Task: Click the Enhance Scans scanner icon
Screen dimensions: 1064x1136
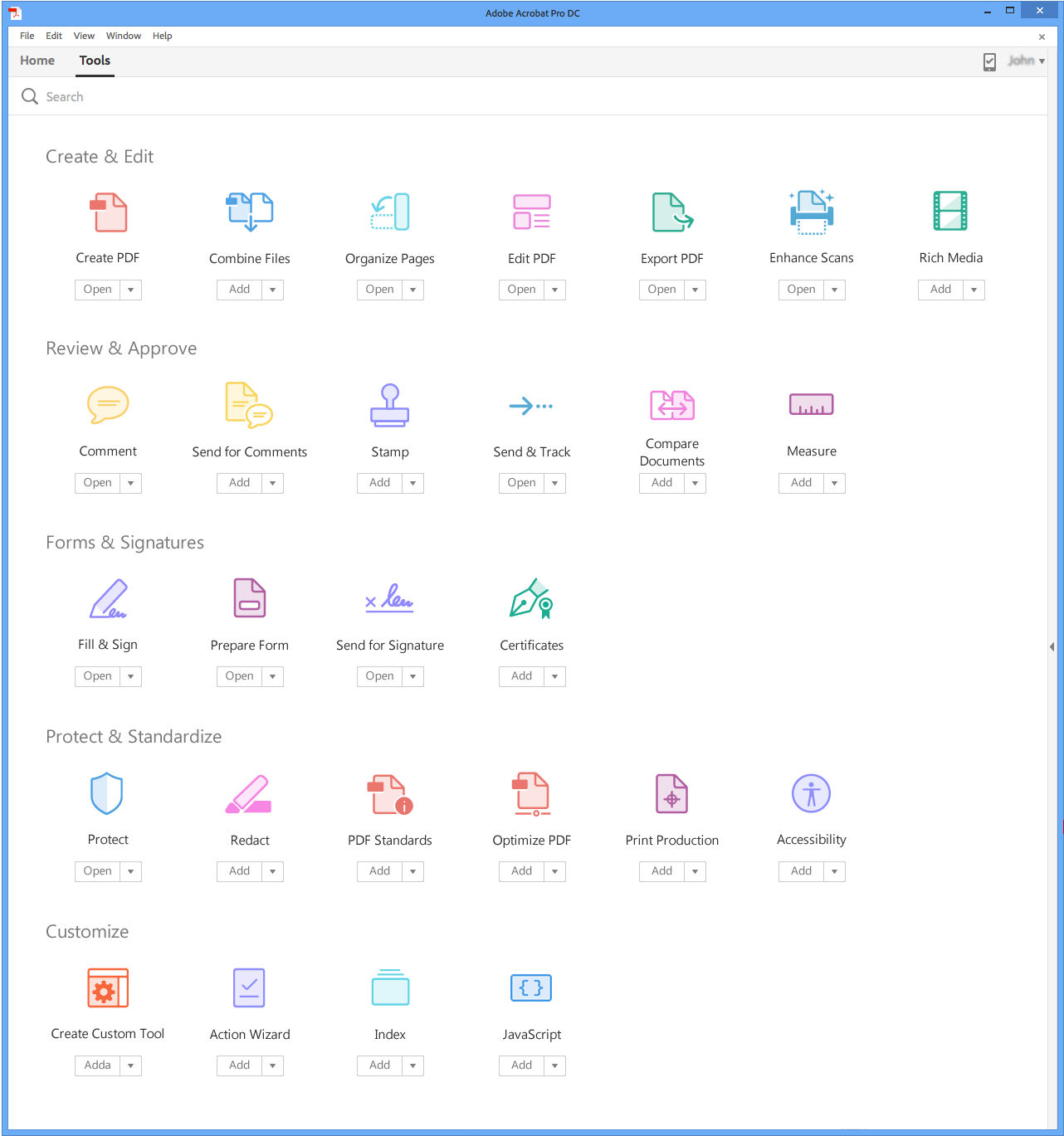Action: point(812,212)
